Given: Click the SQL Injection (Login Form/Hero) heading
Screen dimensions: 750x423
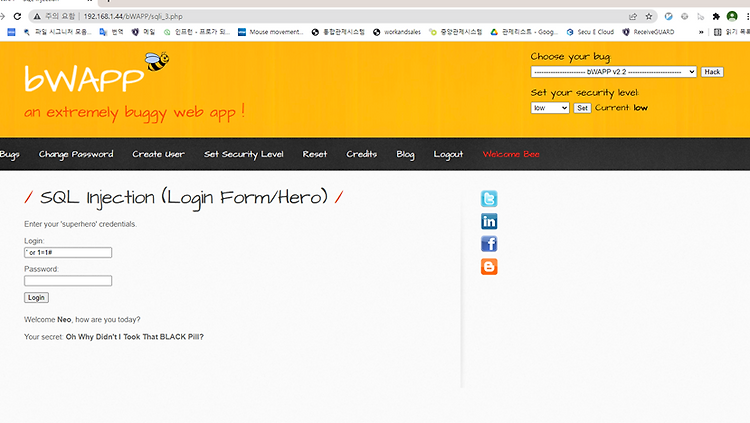Looking at the screenshot, I should pyautogui.click(x=184, y=197).
